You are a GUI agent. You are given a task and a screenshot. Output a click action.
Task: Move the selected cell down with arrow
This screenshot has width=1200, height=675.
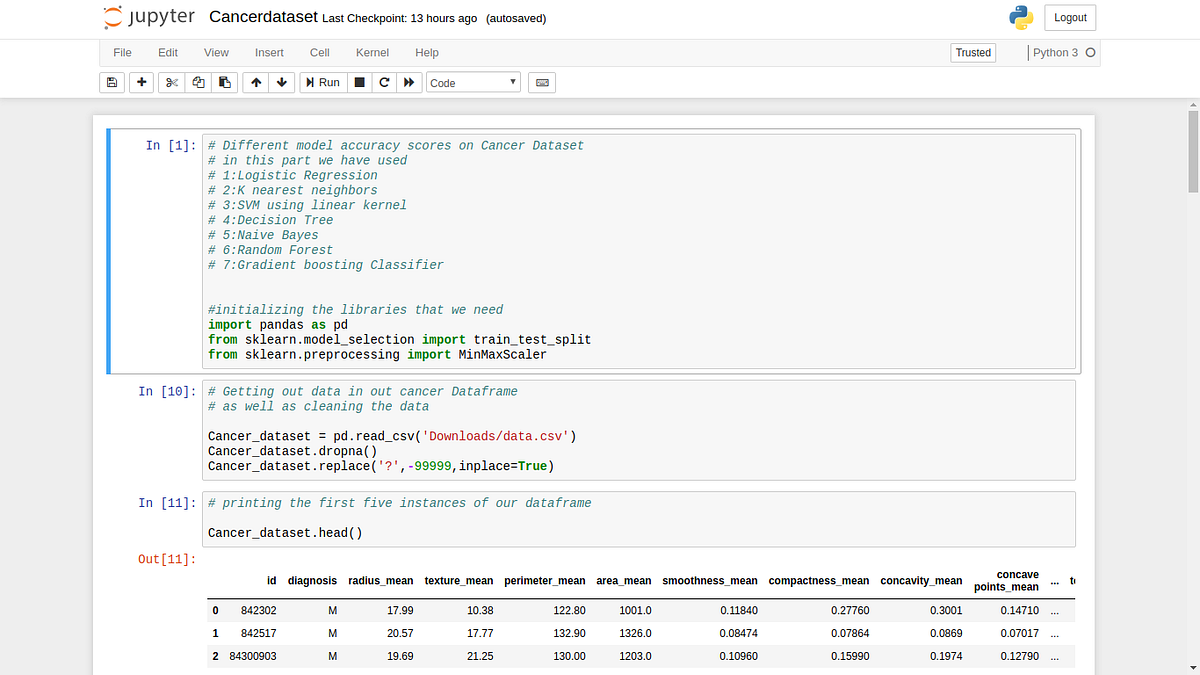coord(282,82)
